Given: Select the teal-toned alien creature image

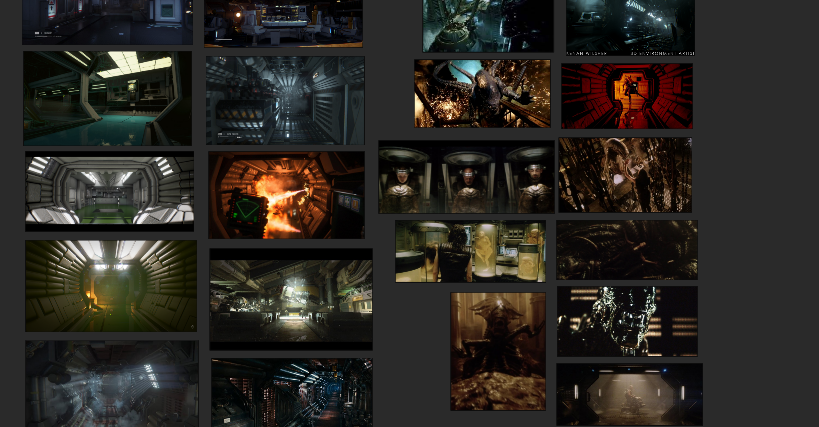Looking at the screenshot, I should coord(488,26).
